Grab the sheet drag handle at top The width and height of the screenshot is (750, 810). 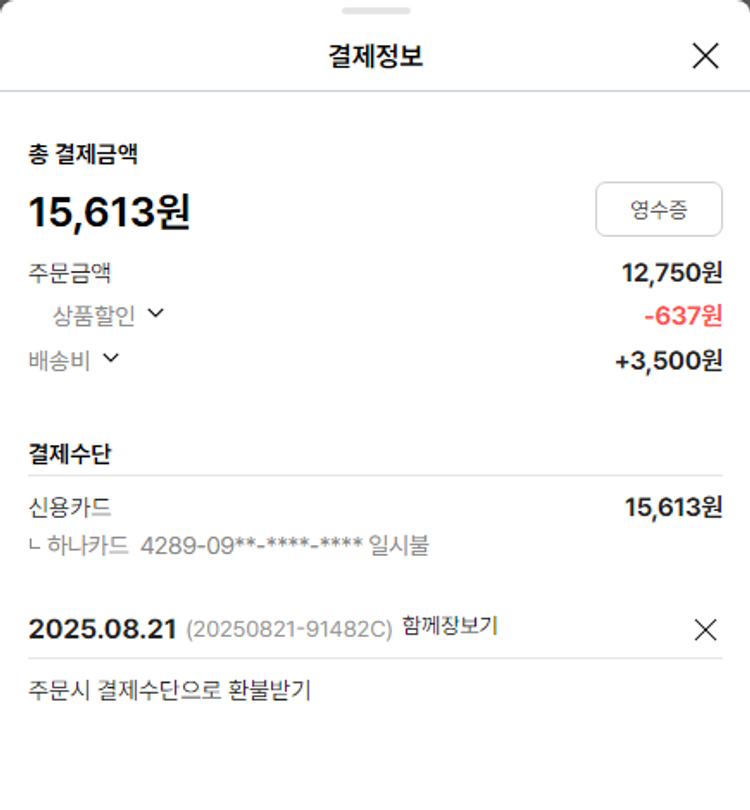pyautogui.click(x=375, y=11)
